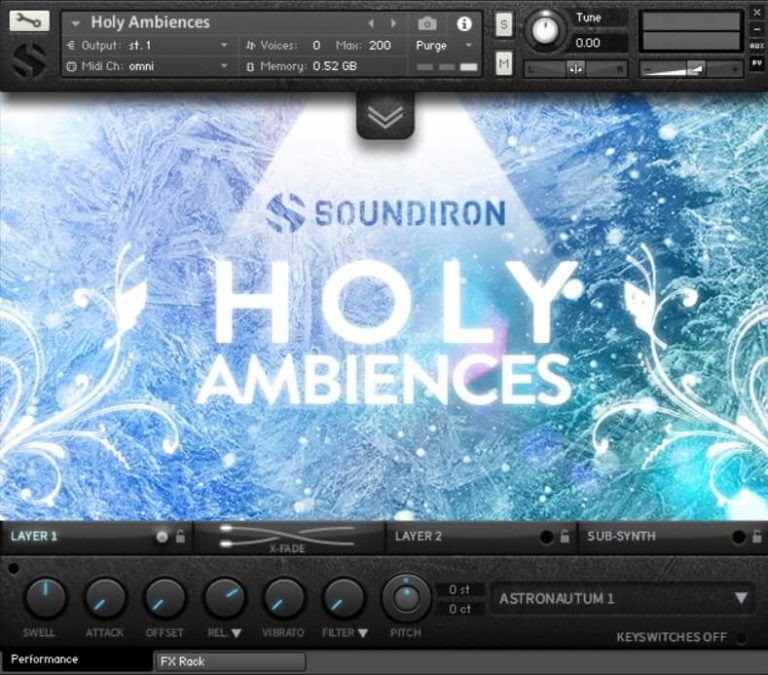768x675 pixels.
Task: Click the pan slider in the header
Action: pos(576,69)
